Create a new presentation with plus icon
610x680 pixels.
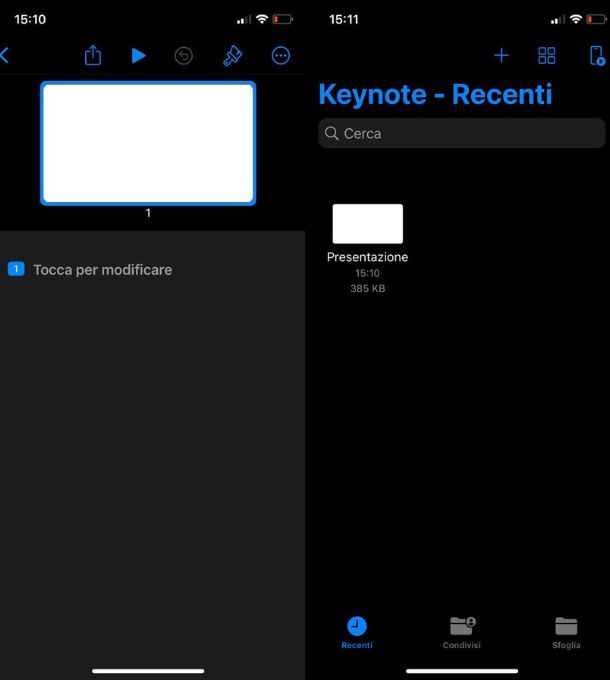pyautogui.click(x=501, y=56)
